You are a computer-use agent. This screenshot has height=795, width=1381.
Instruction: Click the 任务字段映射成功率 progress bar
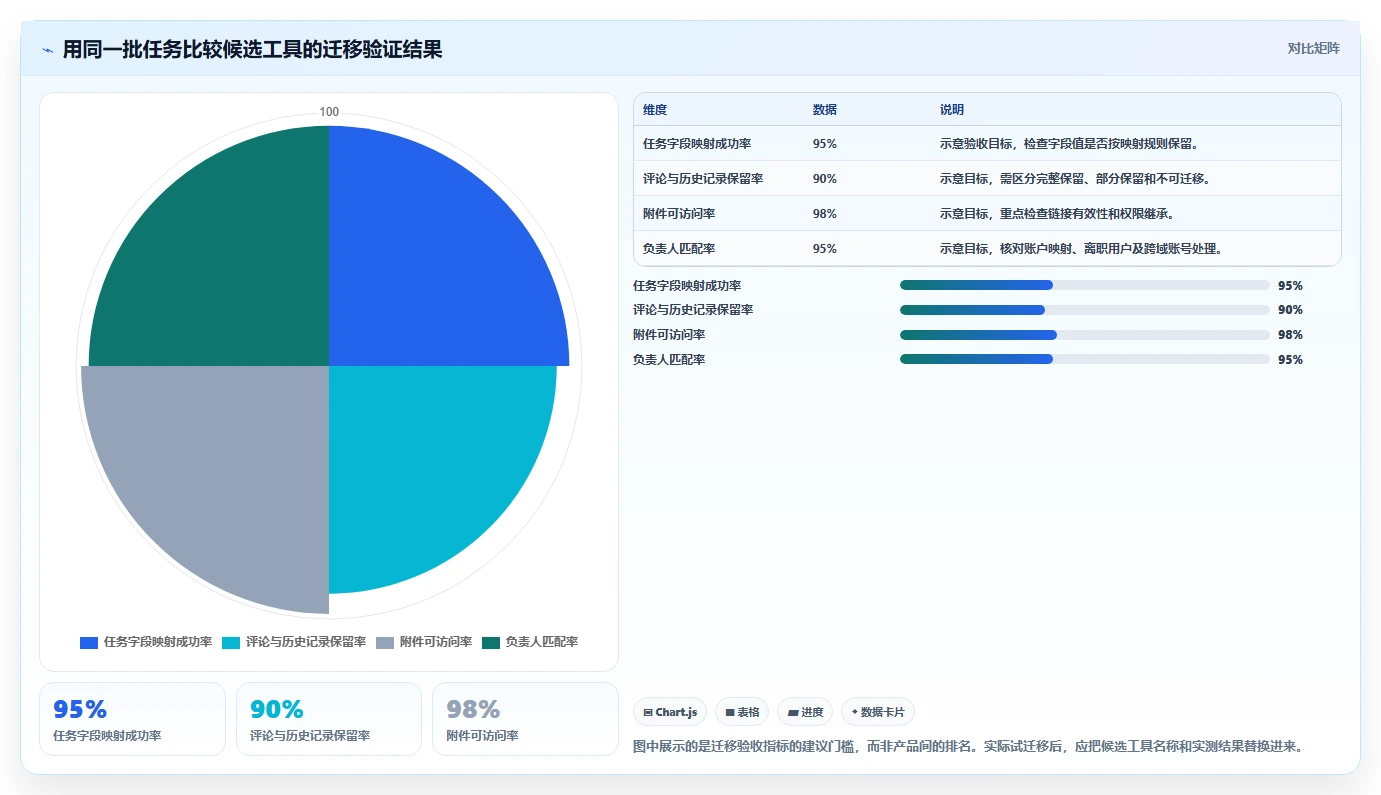click(1085, 285)
